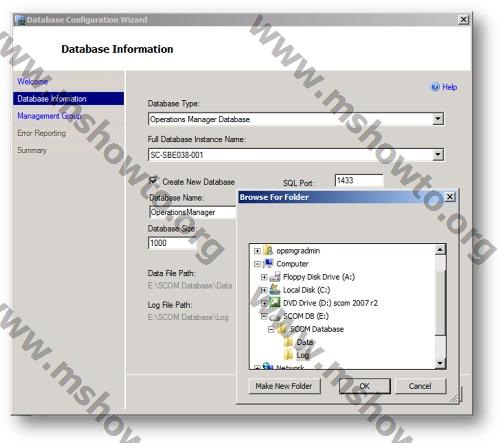This screenshot has width=500, height=443.
Task: Uncheck the Create New Database checkbox
Action: click(153, 181)
